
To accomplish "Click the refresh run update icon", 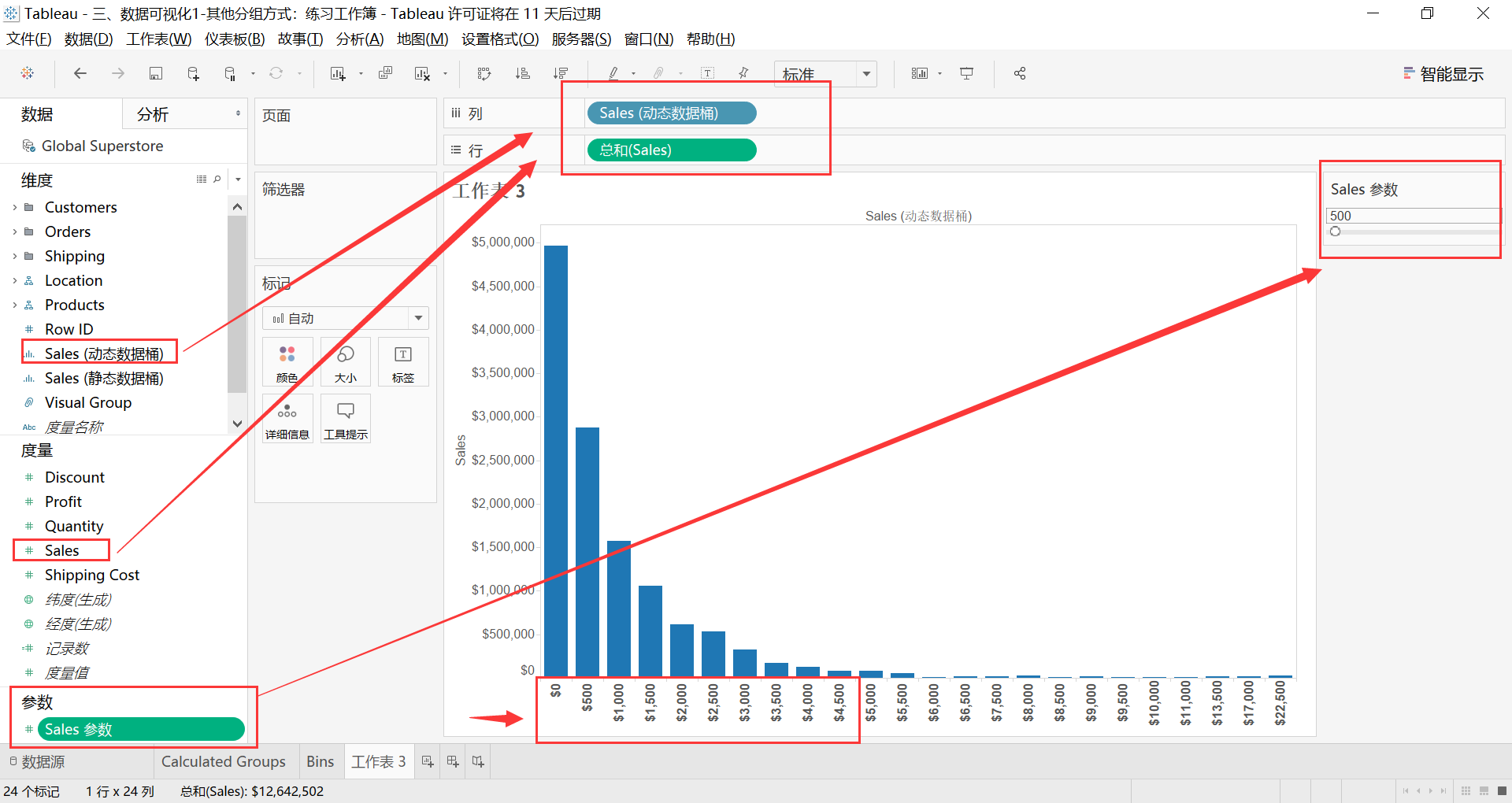I will (276, 73).
